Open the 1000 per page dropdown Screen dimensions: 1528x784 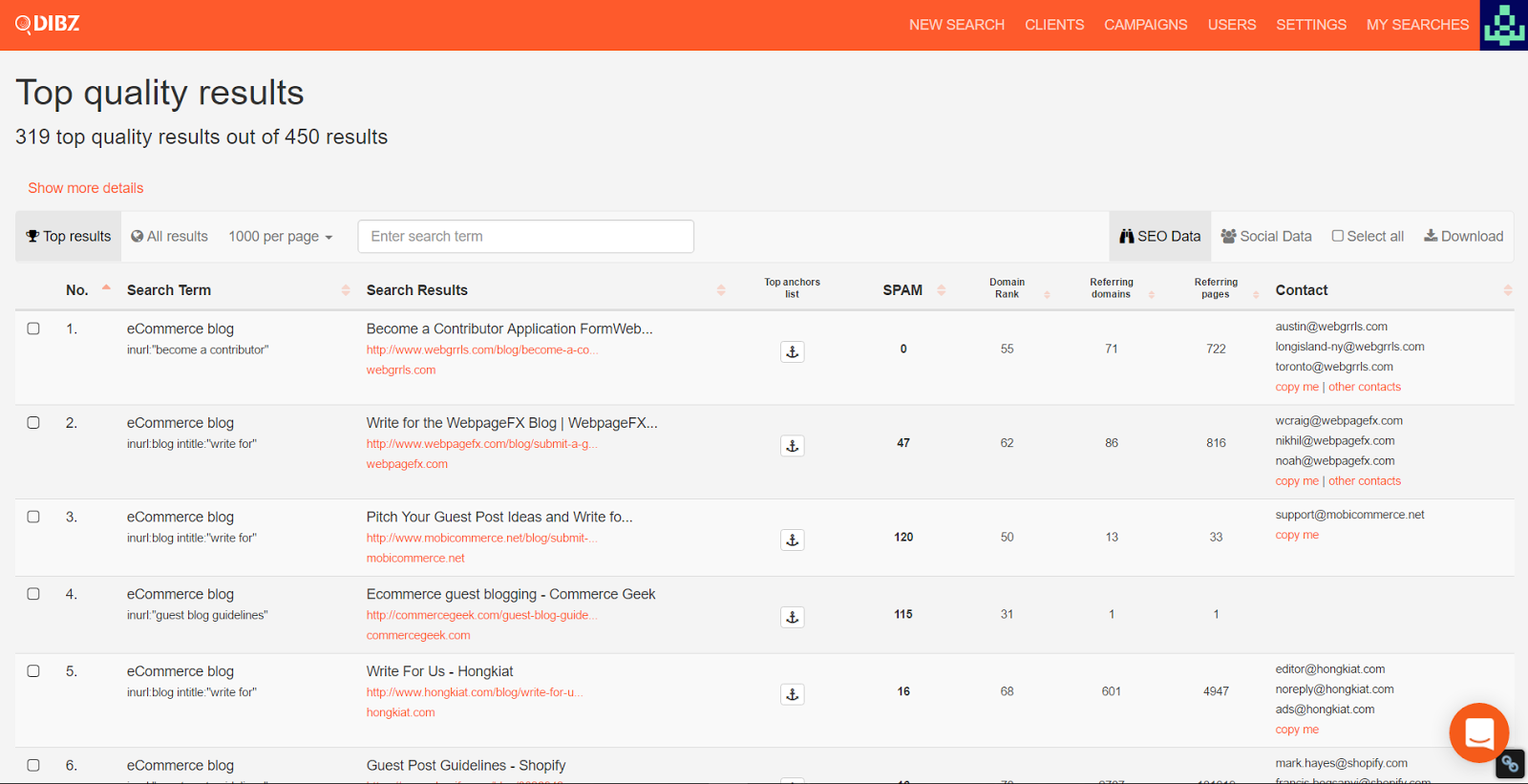coord(280,237)
